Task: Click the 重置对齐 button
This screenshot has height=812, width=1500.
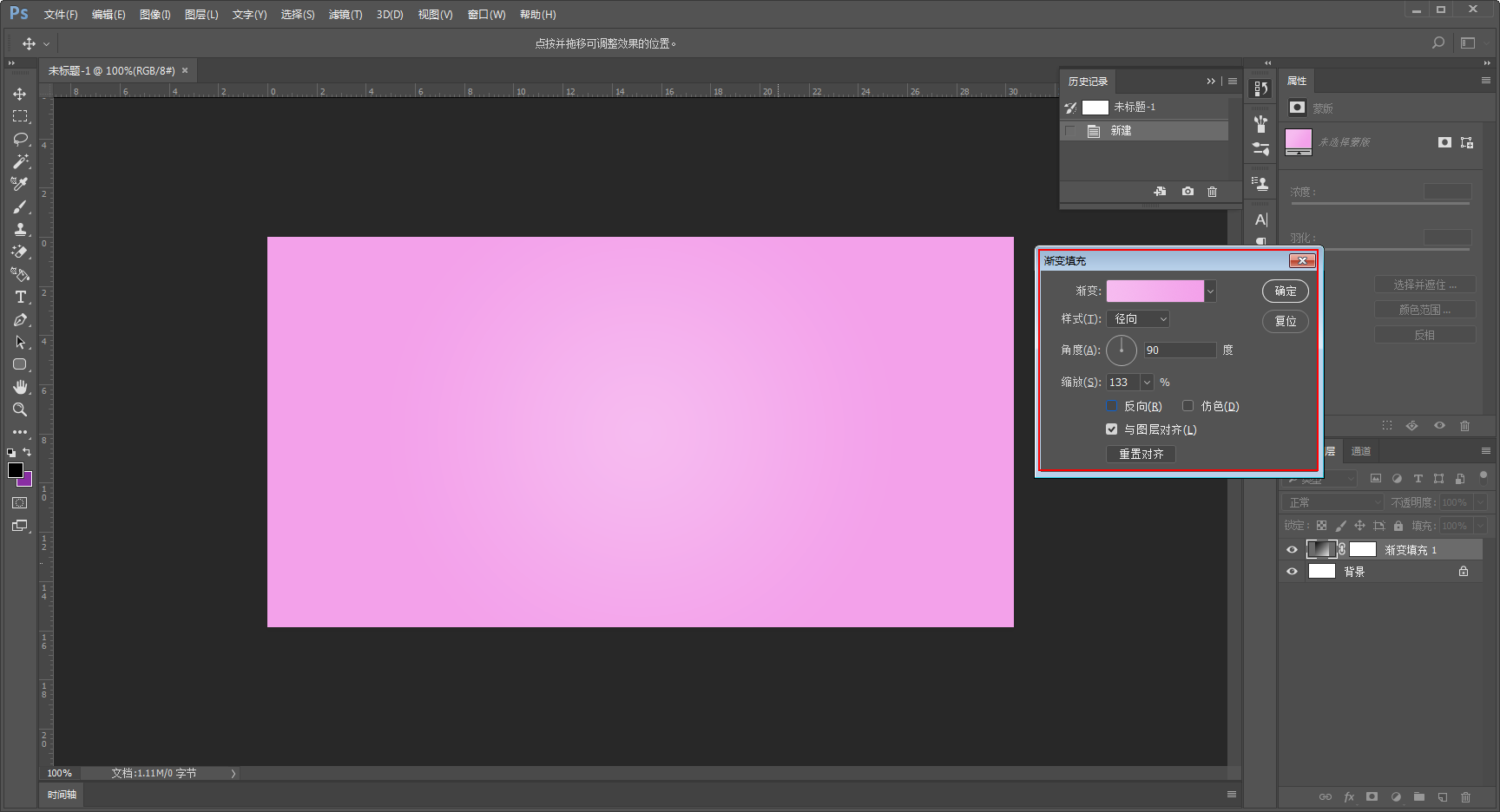Action: [x=1141, y=454]
